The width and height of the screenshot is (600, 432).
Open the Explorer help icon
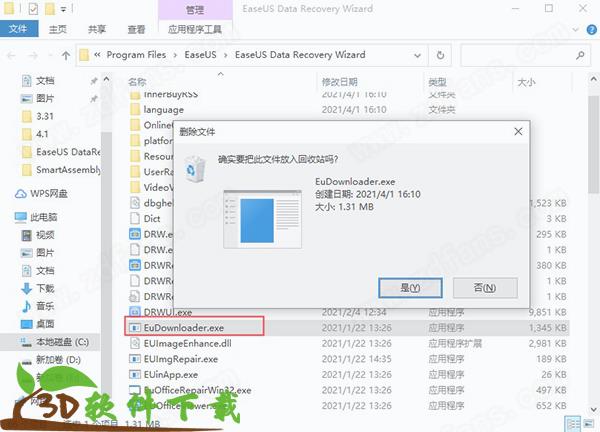592,30
